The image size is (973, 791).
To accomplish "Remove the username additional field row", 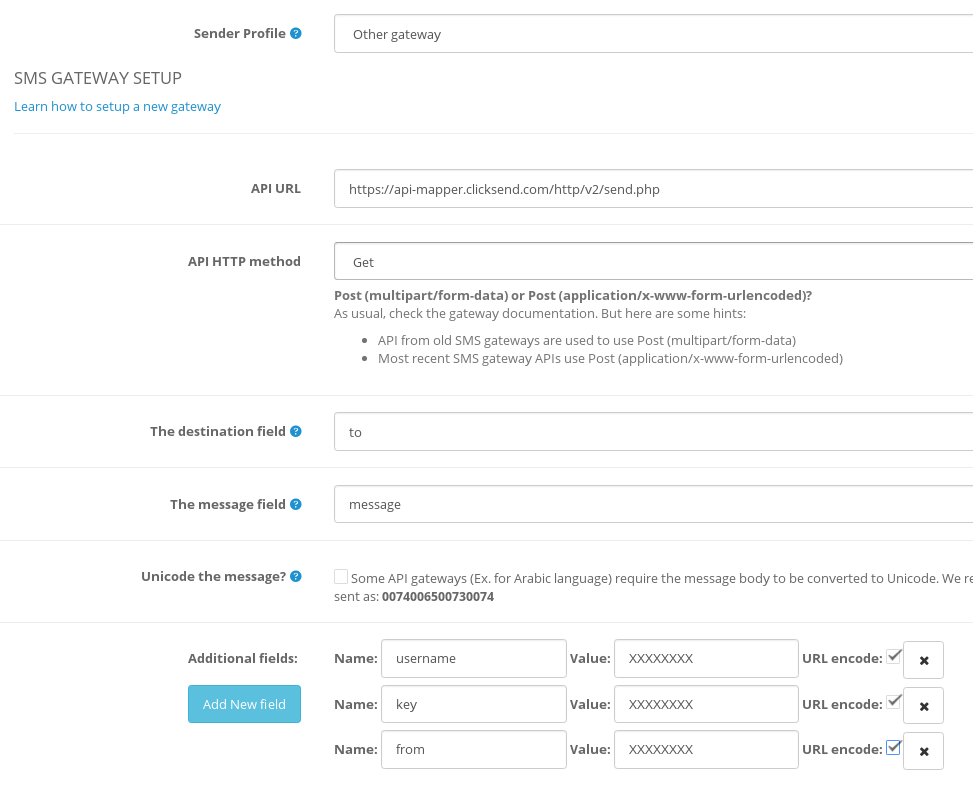I will [x=923, y=660].
